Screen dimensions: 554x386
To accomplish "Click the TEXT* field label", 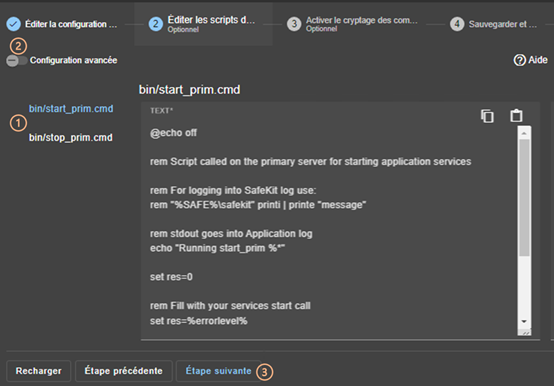I will [161, 111].
